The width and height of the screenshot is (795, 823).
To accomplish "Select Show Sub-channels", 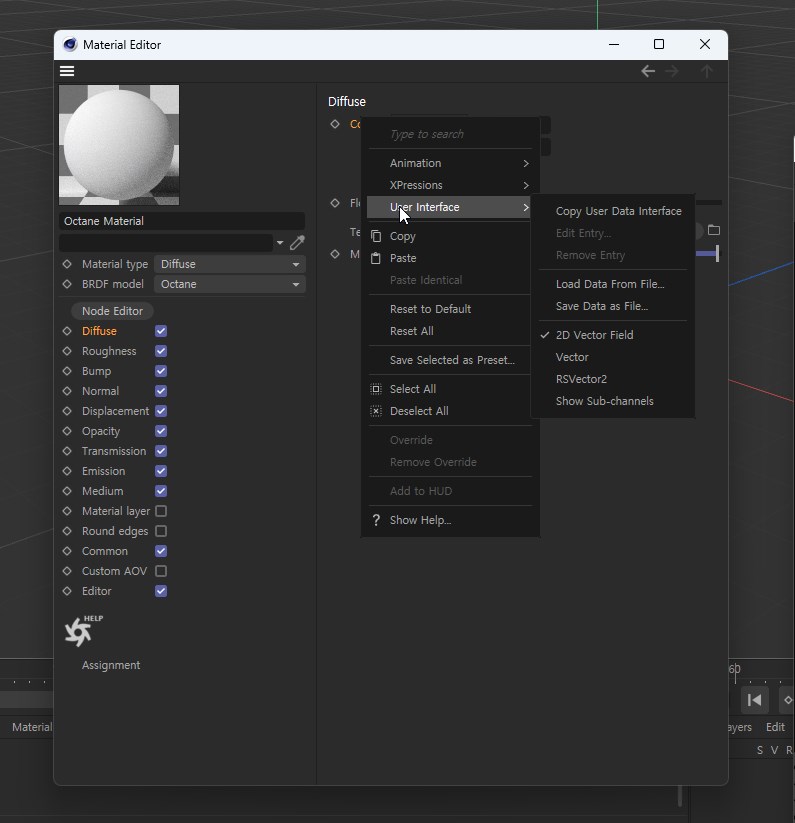I will pyautogui.click(x=613, y=401).
